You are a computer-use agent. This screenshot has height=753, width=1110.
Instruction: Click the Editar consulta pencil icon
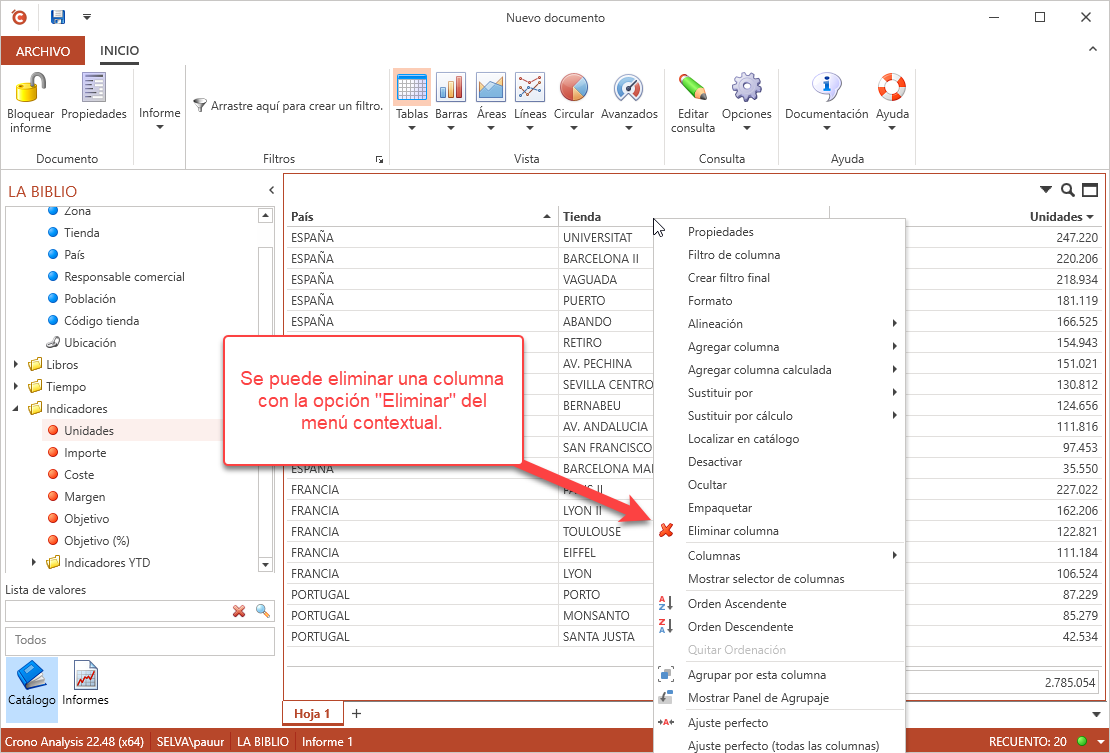coord(692,88)
